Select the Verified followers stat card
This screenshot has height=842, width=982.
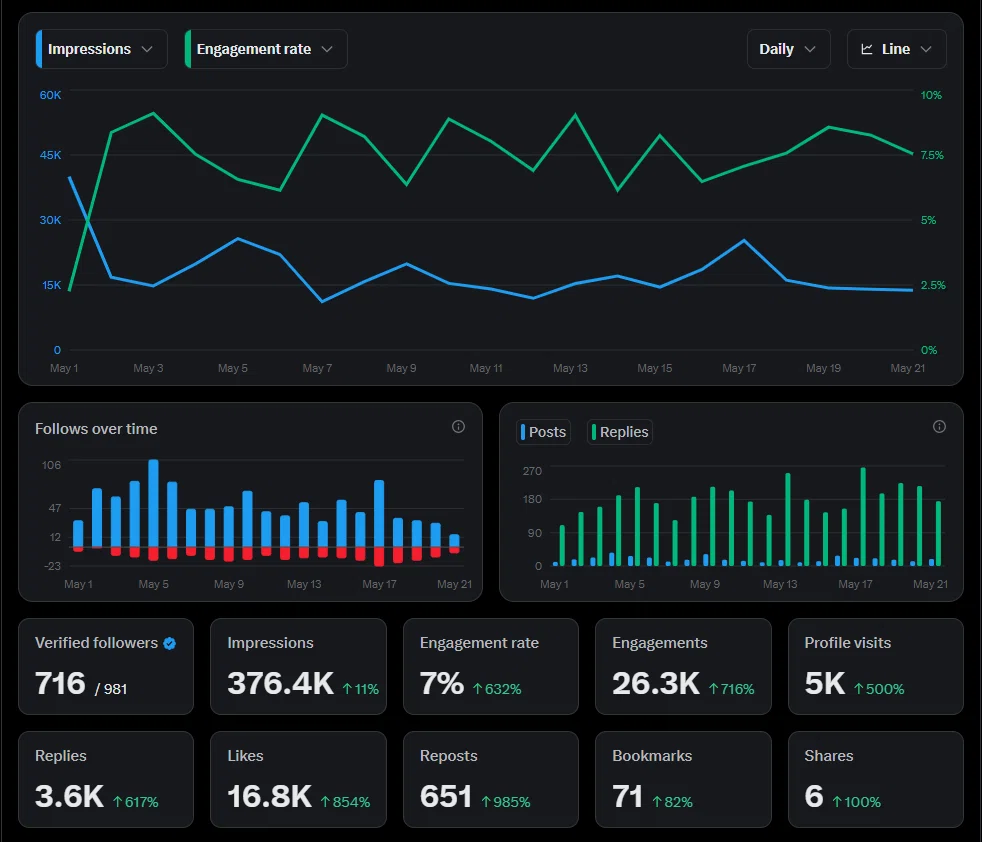coord(106,667)
